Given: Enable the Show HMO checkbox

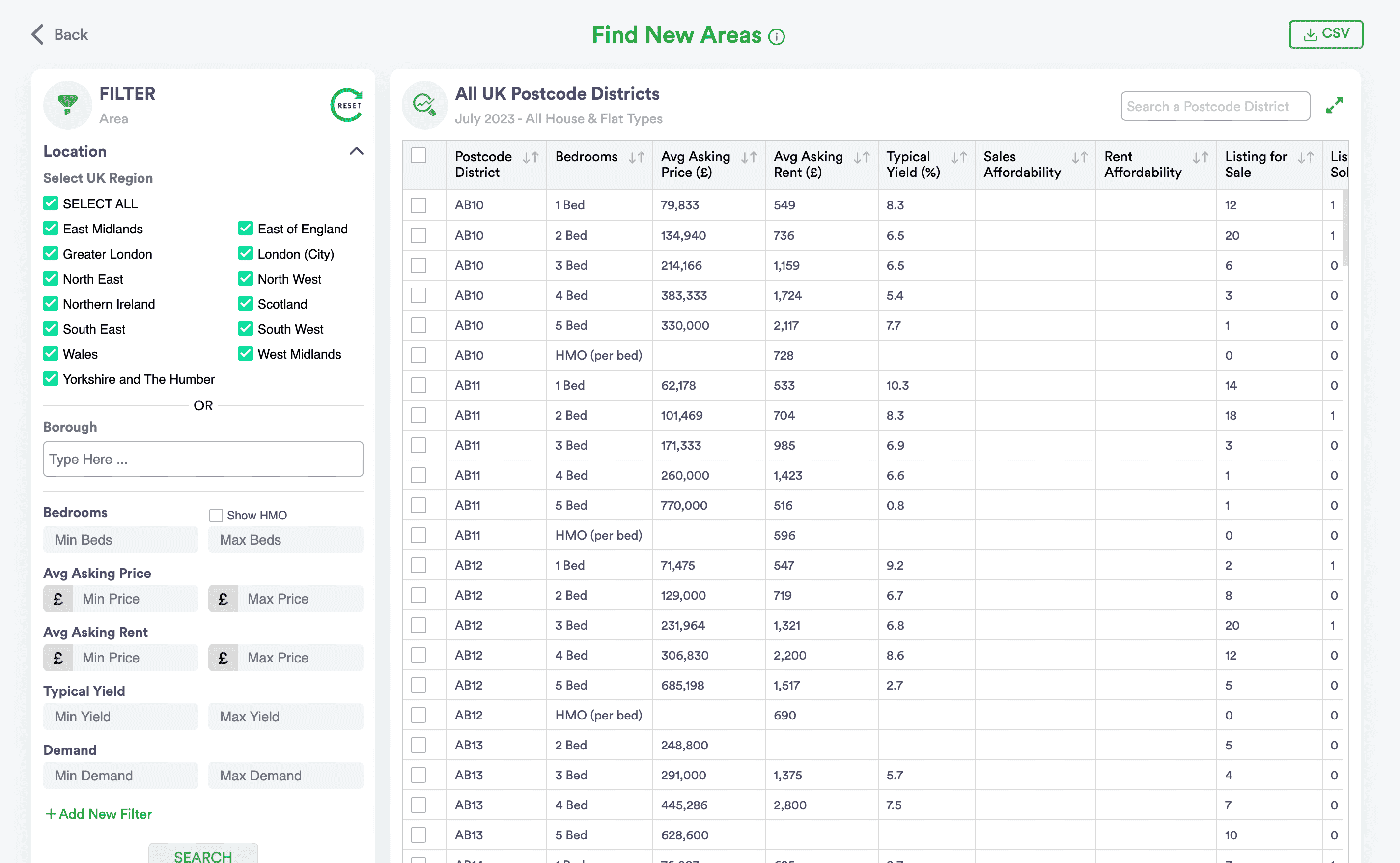Looking at the screenshot, I should tap(216, 516).
